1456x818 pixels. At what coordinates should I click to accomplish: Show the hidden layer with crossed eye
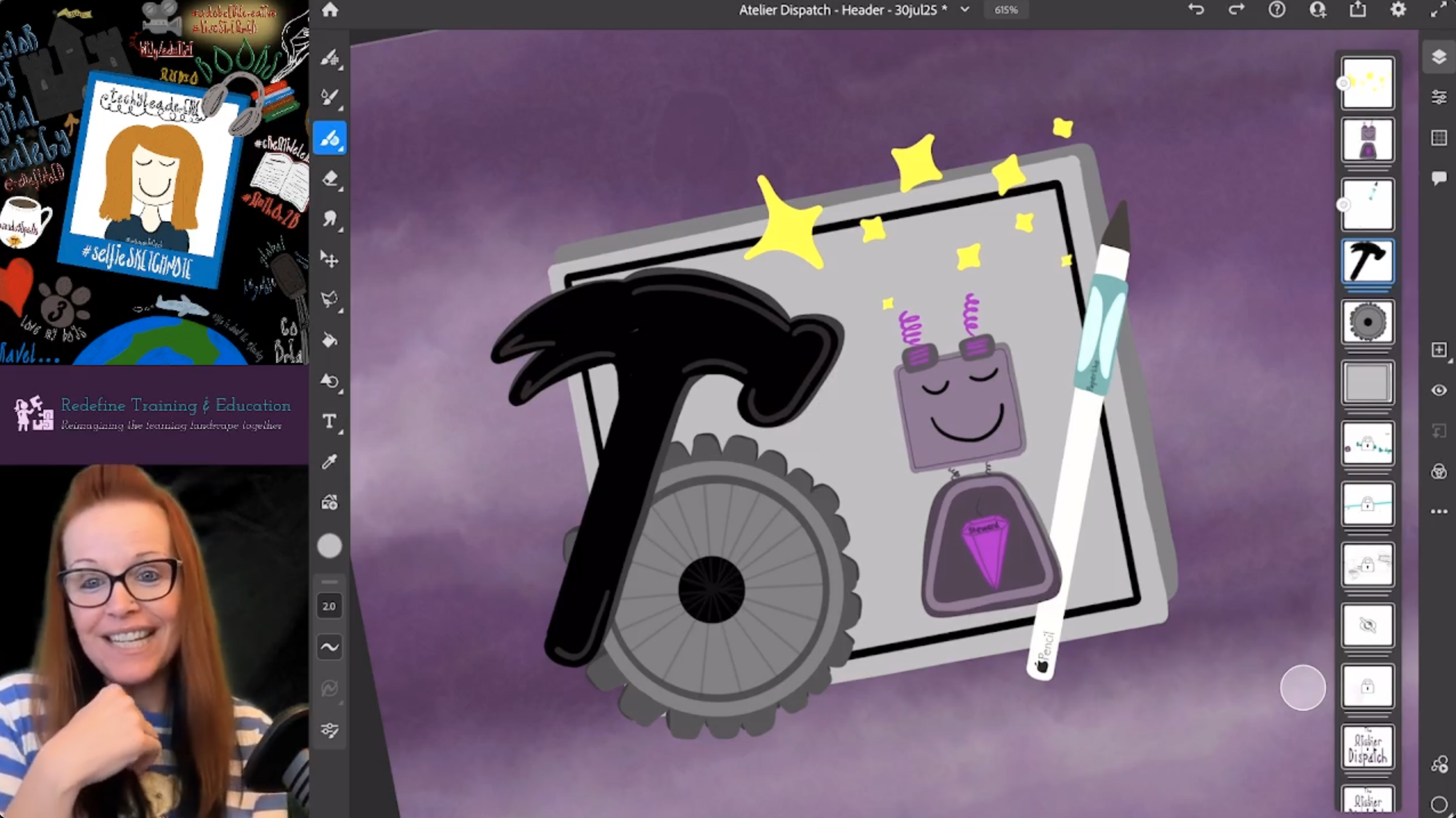tap(1367, 626)
